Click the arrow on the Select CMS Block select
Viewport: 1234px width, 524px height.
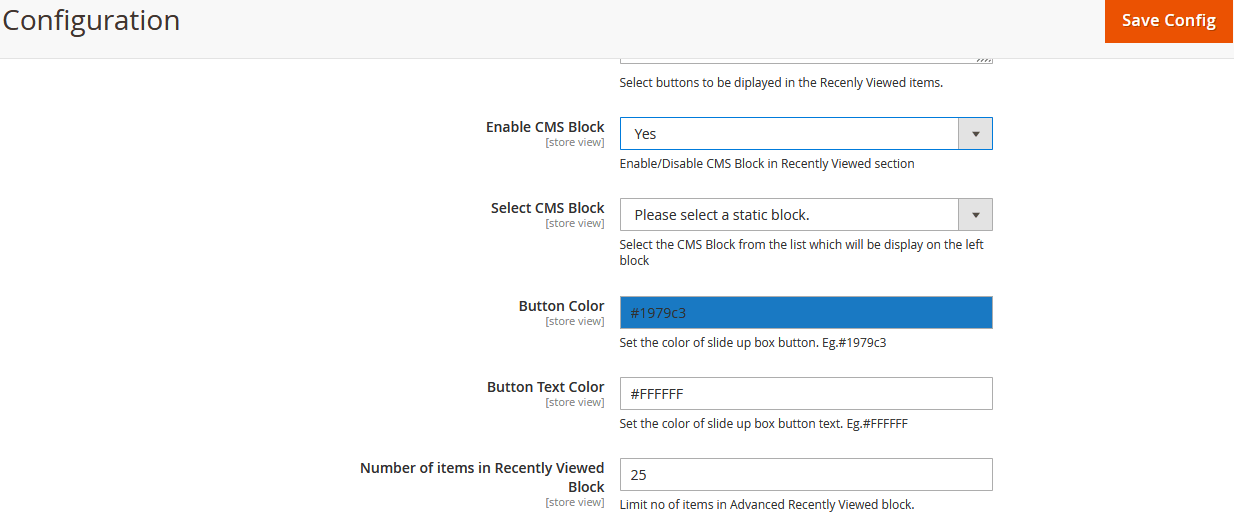(975, 215)
